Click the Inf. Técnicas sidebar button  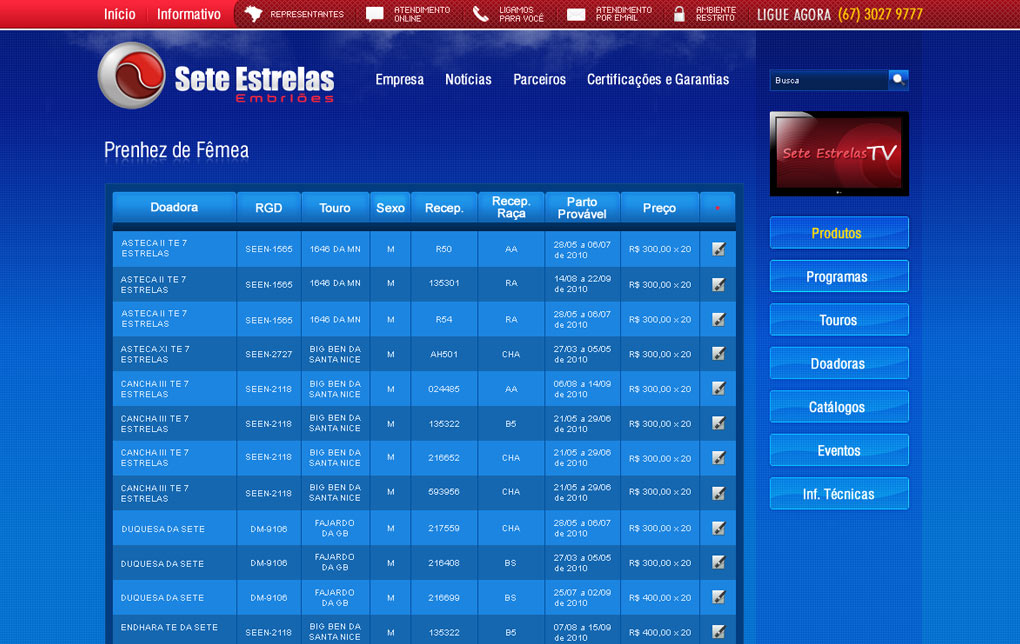point(839,494)
